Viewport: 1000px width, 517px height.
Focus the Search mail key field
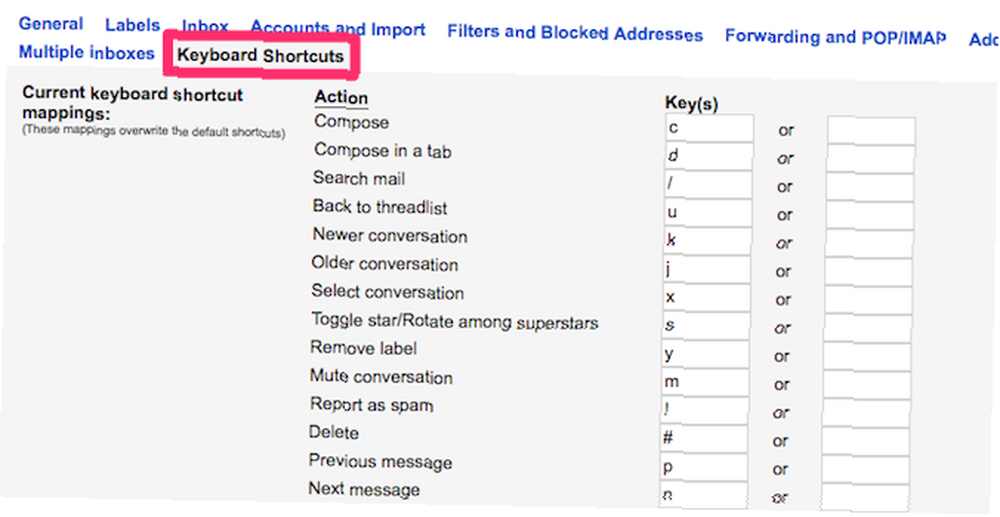708,185
